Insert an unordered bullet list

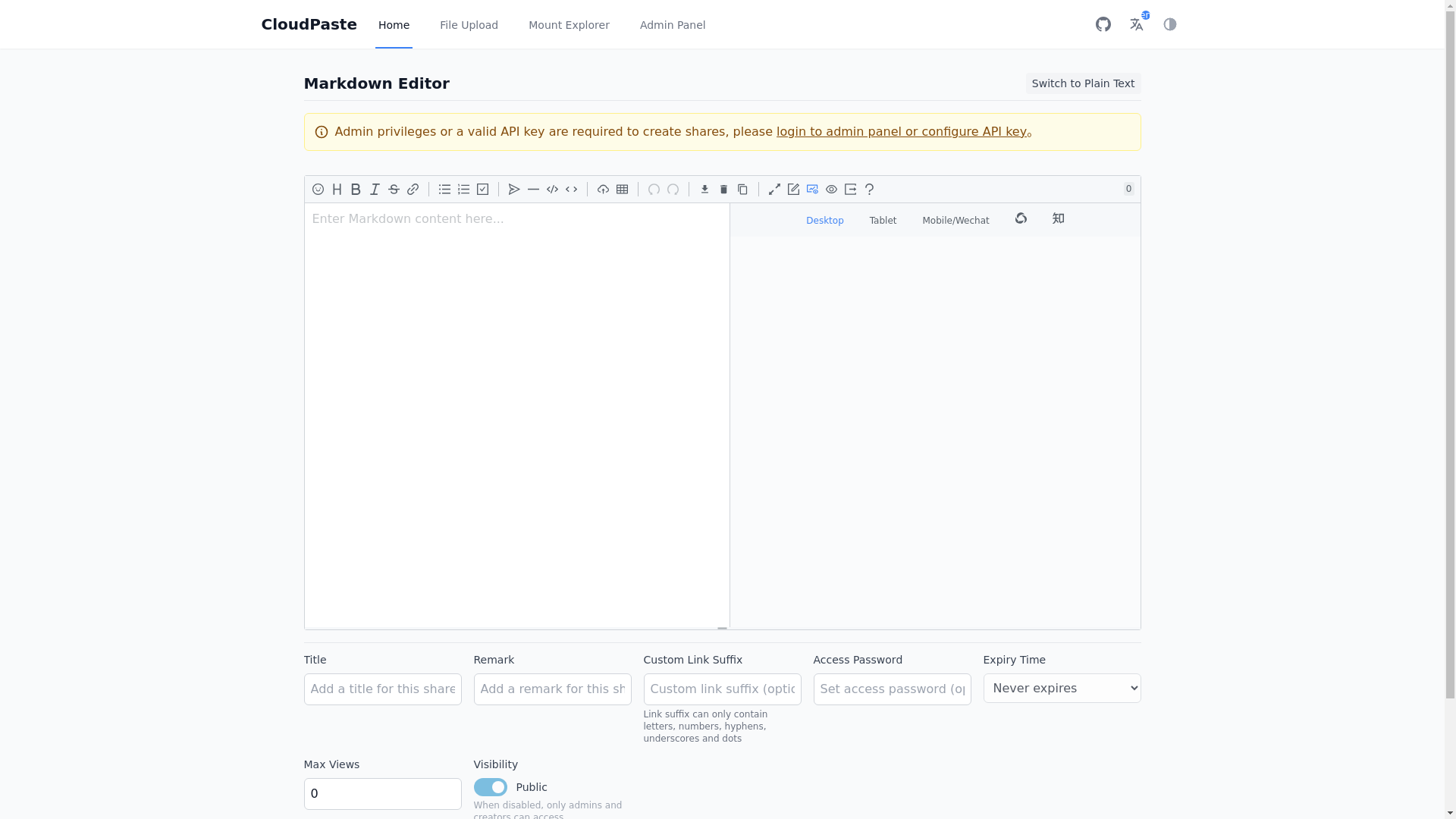[x=444, y=190]
